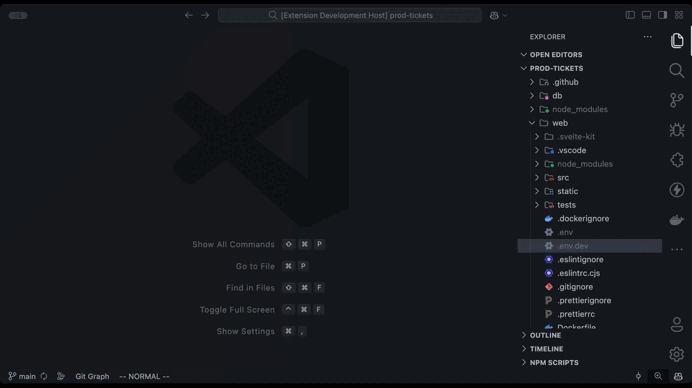Click the Copilot status bar icon

pos(678,376)
